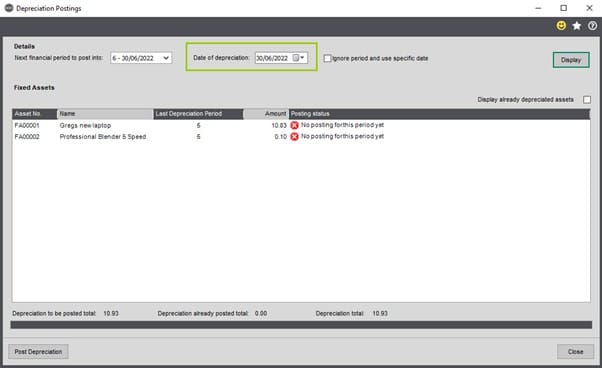Screen dimensions: 602x368
Task: Maximize the Depreciation Postings window
Action: tap(563, 8)
